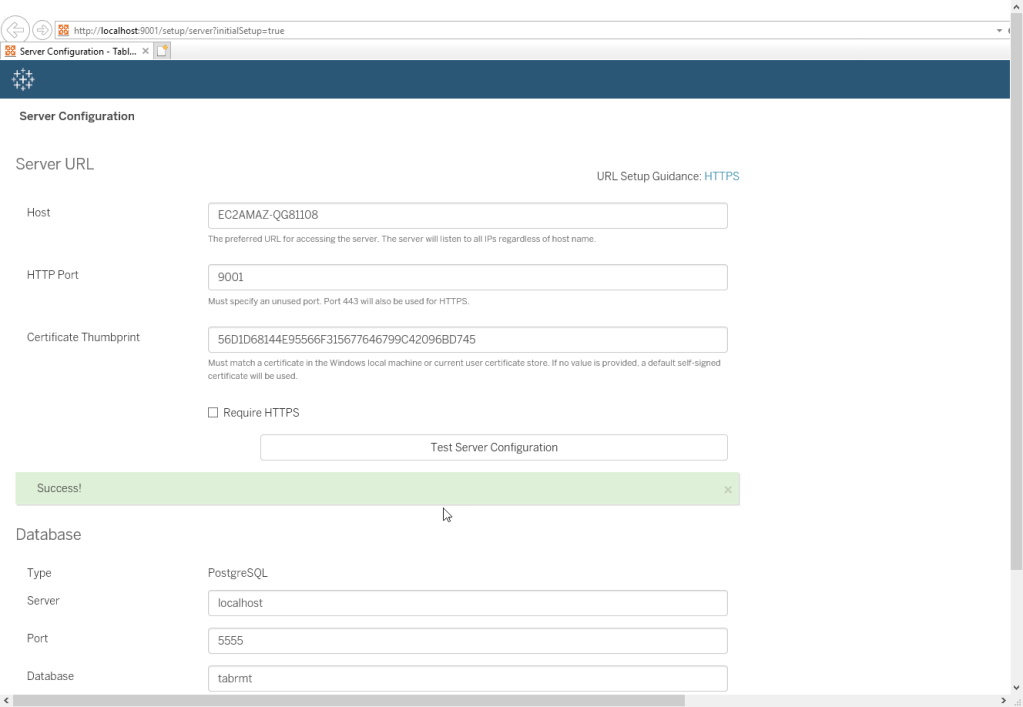The image size is (1023, 707).
Task: Click into the Host input field
Action: coord(466,215)
